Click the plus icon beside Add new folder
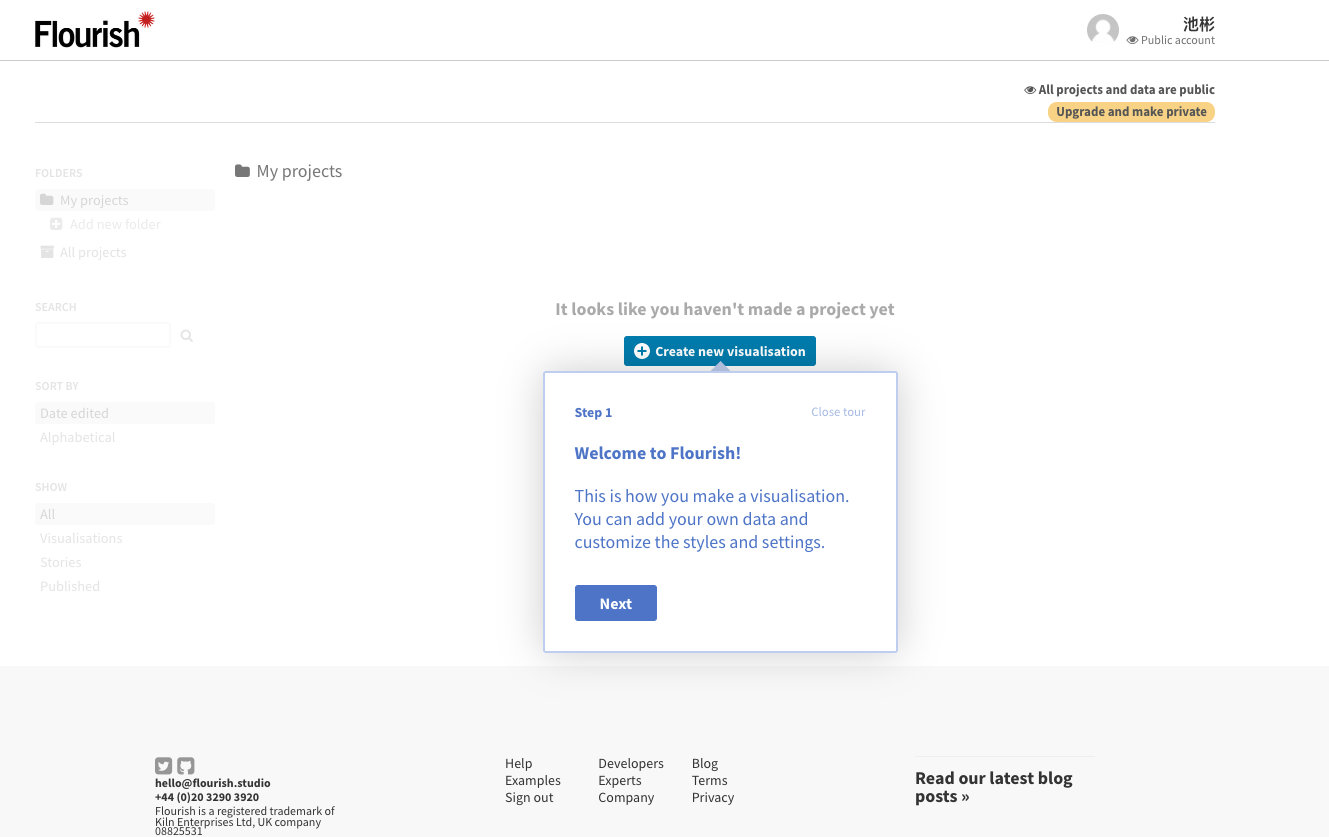The height and width of the screenshot is (837, 1329). 56,224
